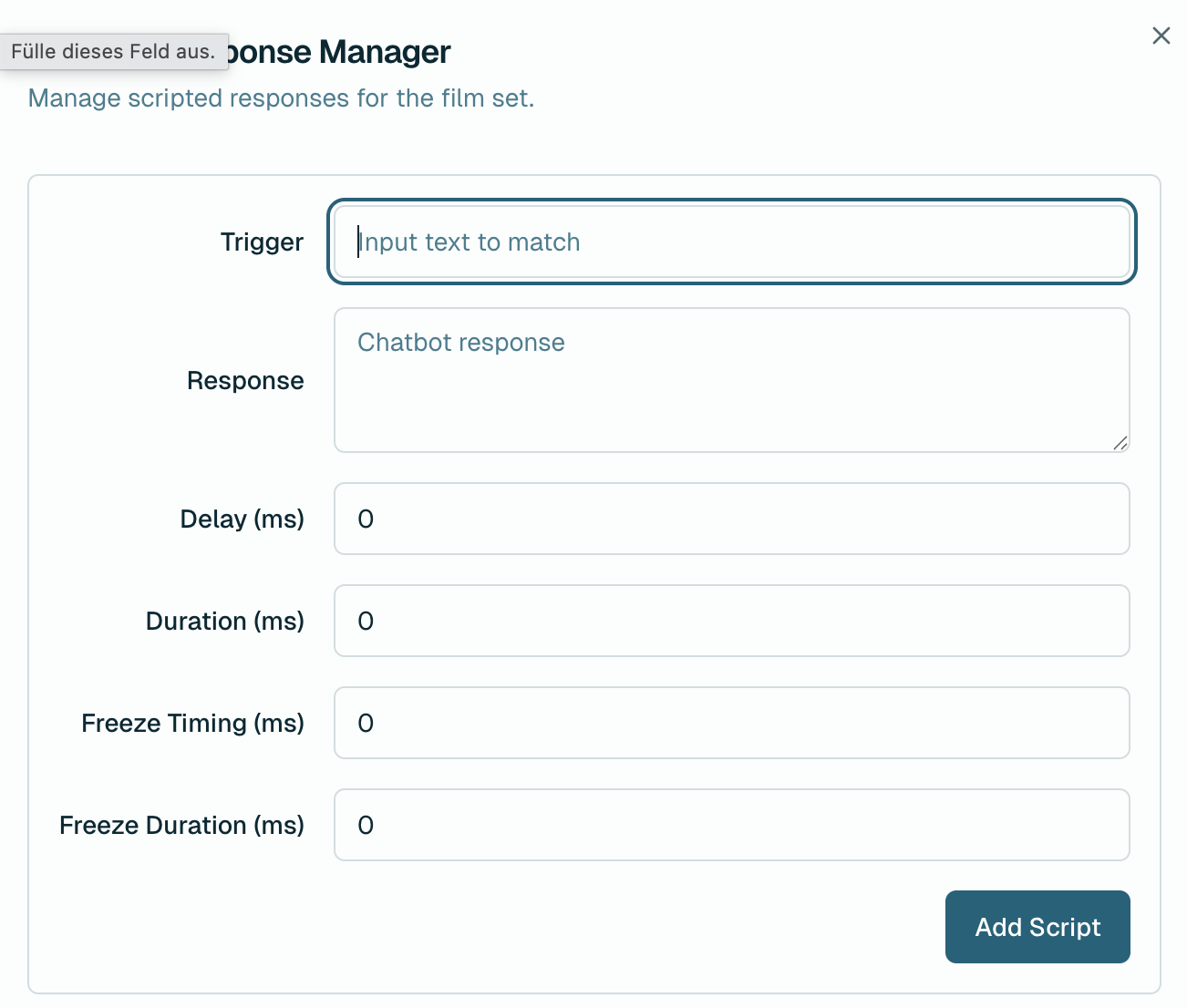This screenshot has width=1187, height=1008.
Task: Select the Duration (ms) input field
Action: tap(732, 621)
